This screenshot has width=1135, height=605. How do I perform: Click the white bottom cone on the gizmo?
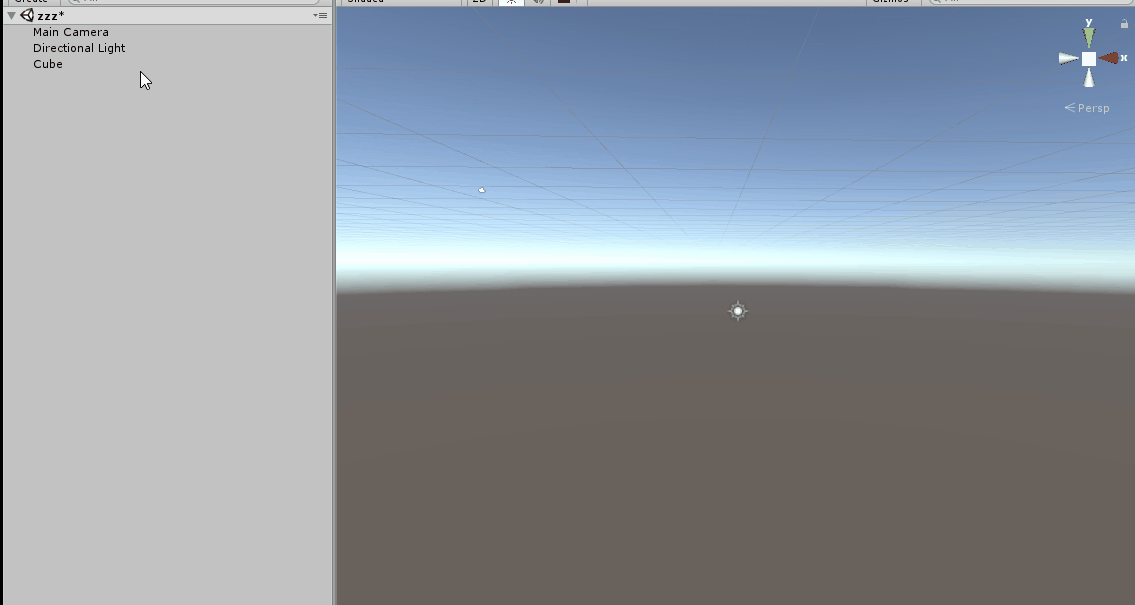click(x=1089, y=78)
